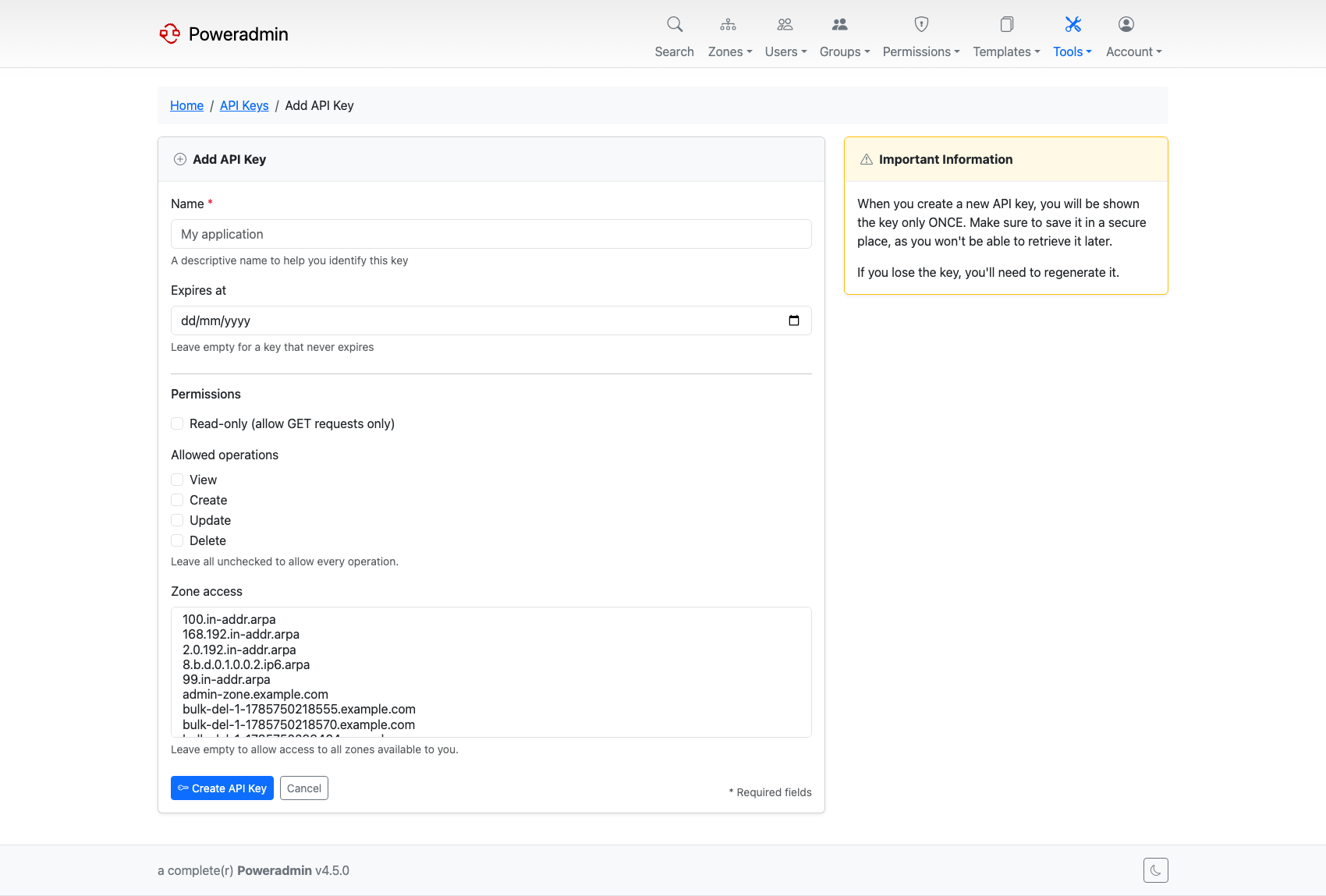
Task: Select zone bulk-del-1-1785750218570.example.com
Action: pyautogui.click(x=491, y=724)
